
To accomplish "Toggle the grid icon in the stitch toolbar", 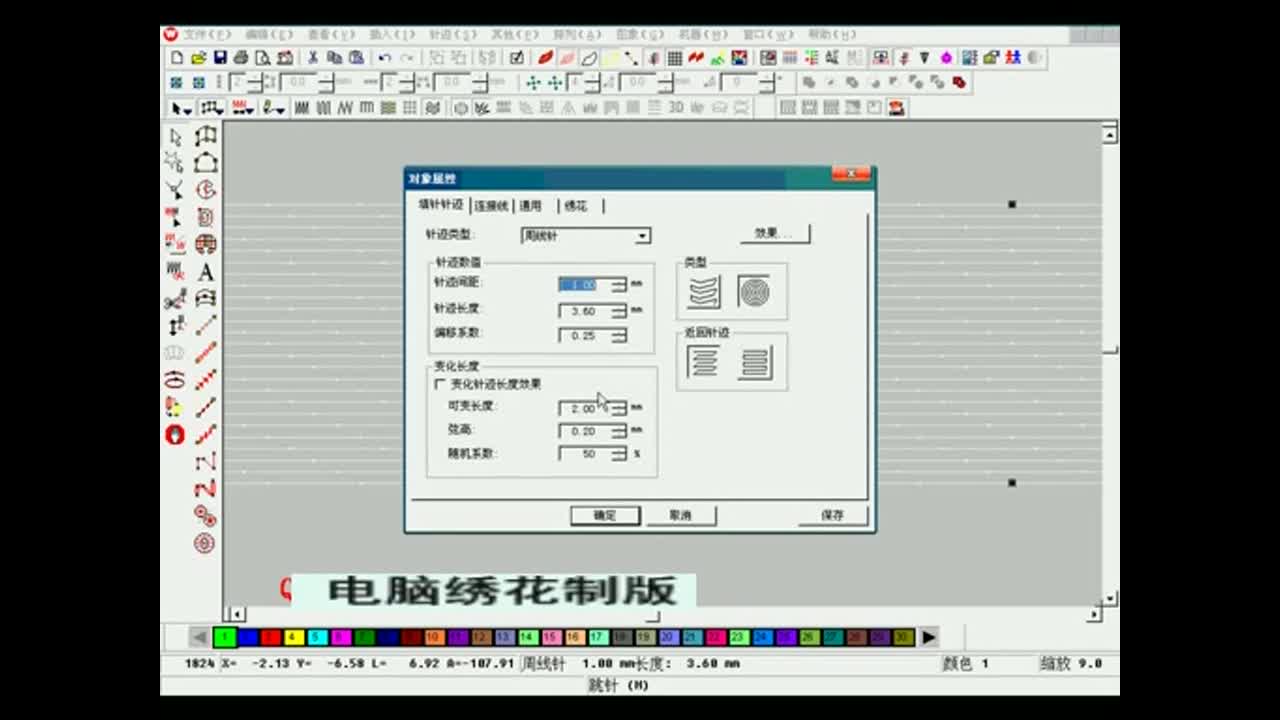I will point(410,107).
